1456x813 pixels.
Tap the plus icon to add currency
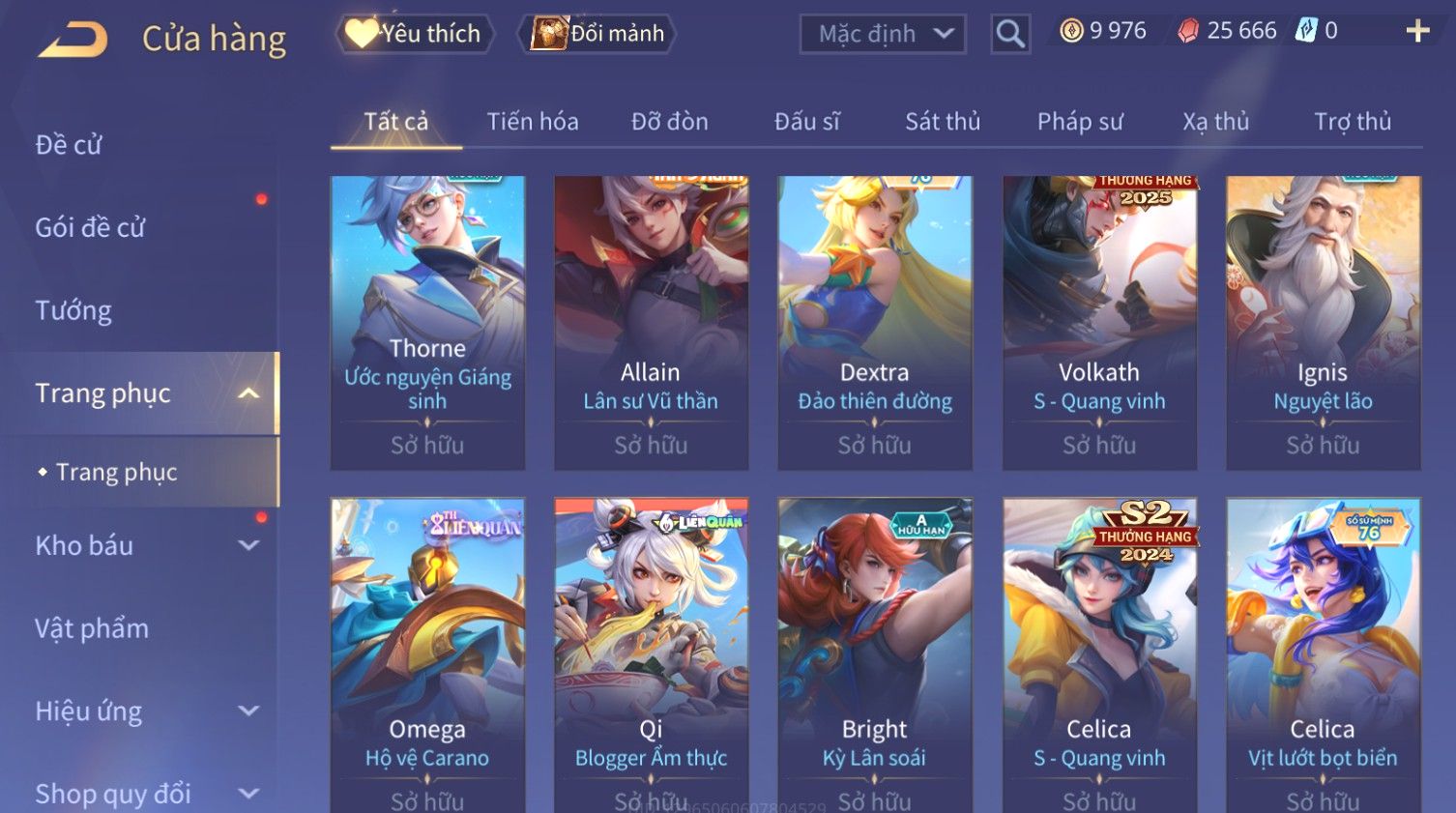click(1417, 32)
